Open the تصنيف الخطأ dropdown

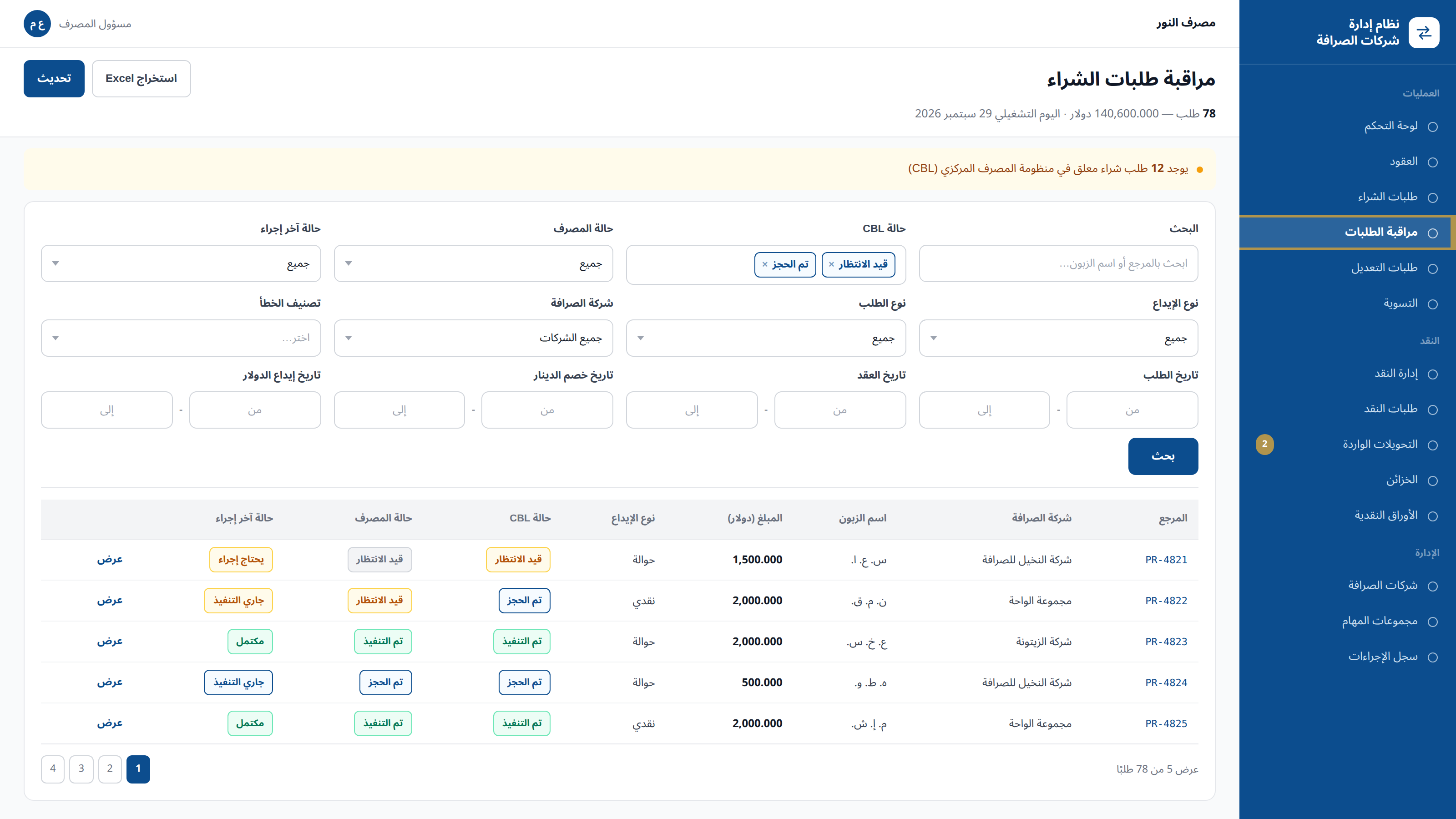click(x=181, y=338)
